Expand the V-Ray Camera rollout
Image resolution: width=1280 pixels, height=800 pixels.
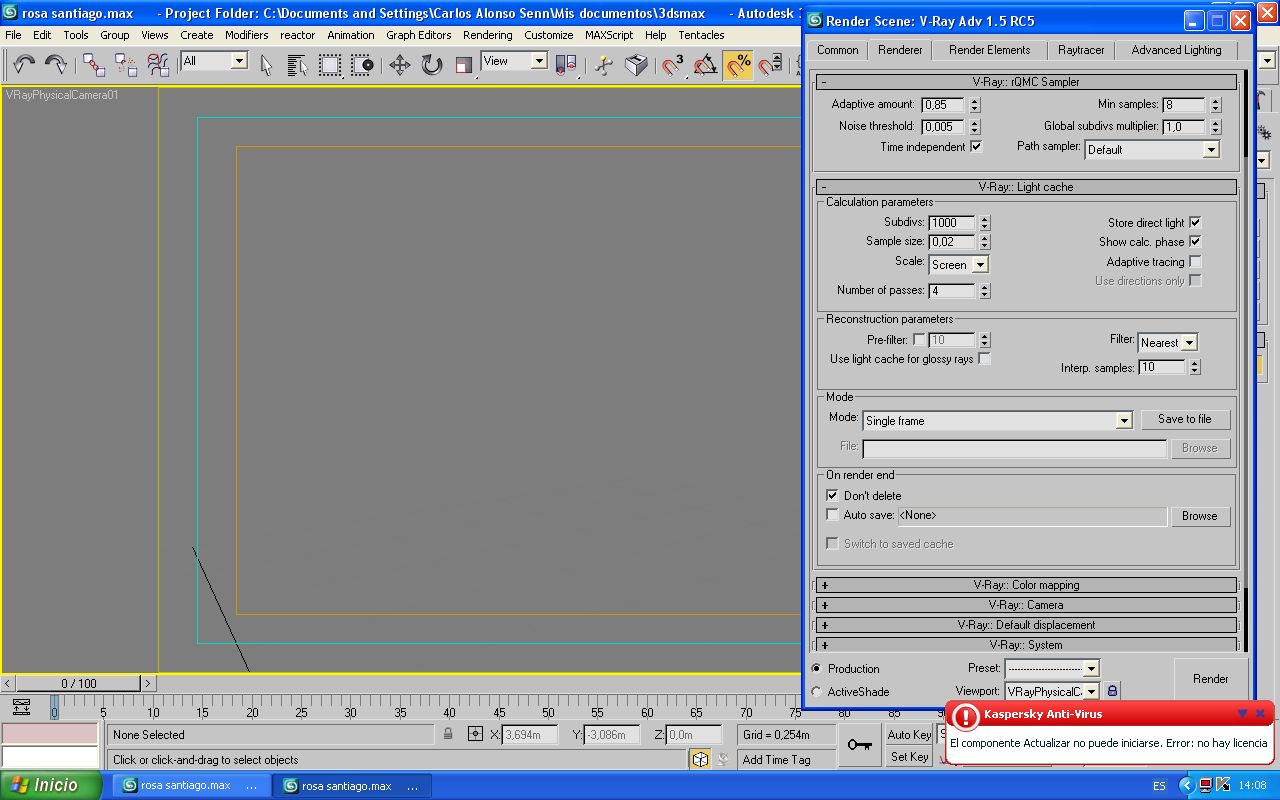tap(1026, 605)
